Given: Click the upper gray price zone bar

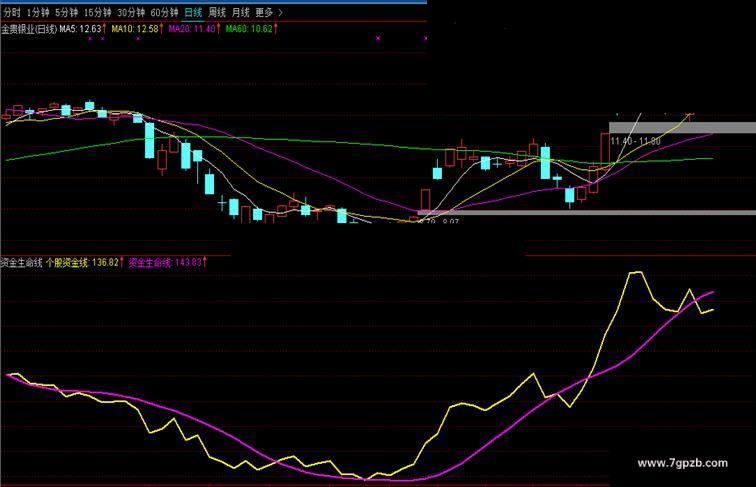Looking at the screenshot, I should [682, 128].
